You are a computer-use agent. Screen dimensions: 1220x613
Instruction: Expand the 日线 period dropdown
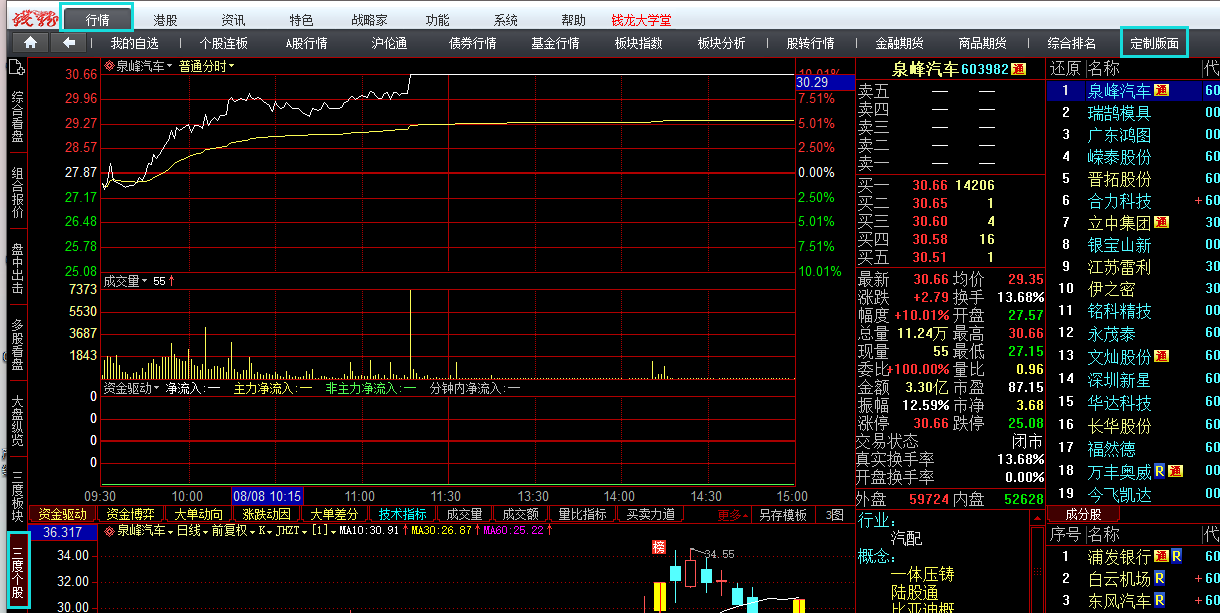pos(204,530)
